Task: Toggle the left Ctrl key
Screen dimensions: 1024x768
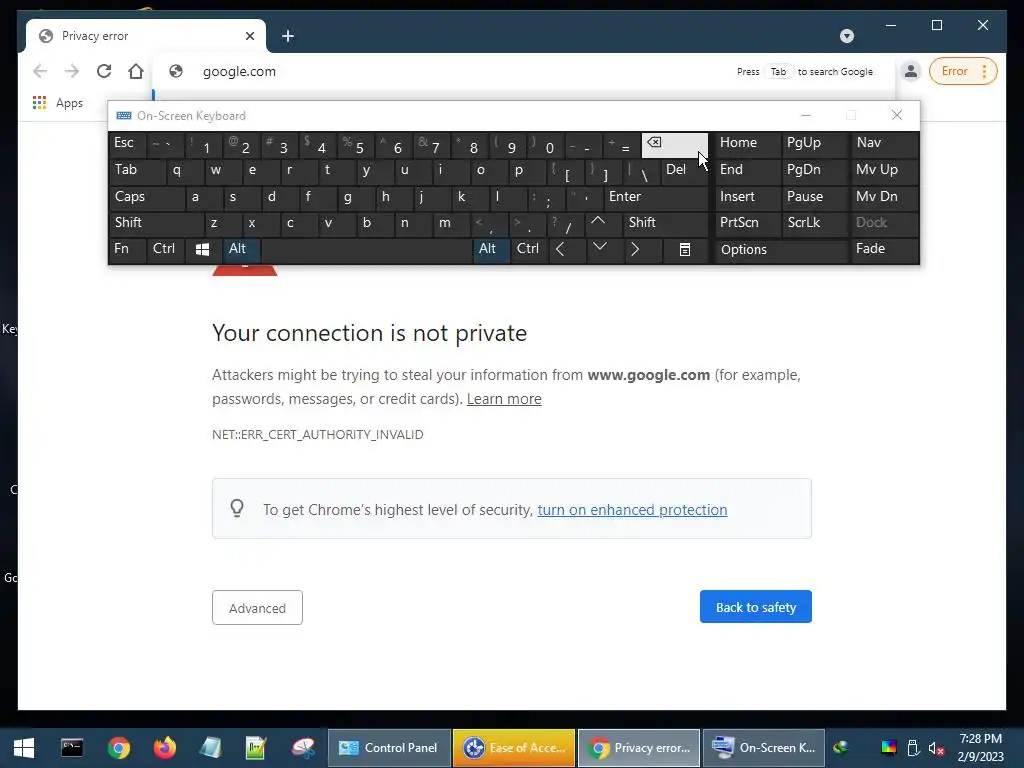Action: click(x=165, y=249)
